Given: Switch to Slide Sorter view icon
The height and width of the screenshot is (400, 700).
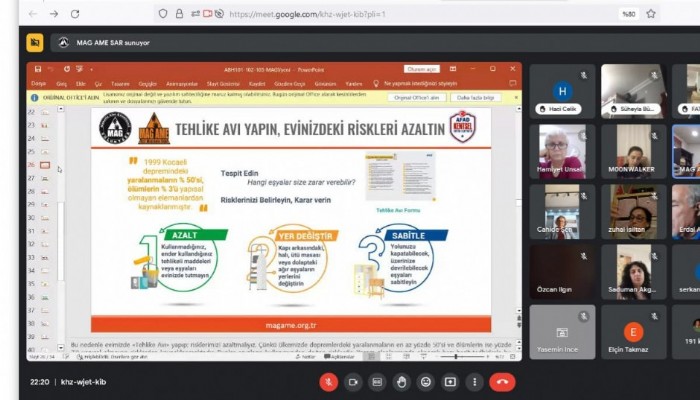Looking at the screenshot, I should point(388,357).
